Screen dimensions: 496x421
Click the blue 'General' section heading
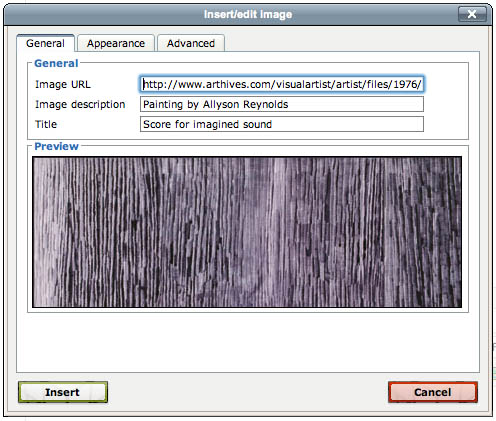(56, 63)
